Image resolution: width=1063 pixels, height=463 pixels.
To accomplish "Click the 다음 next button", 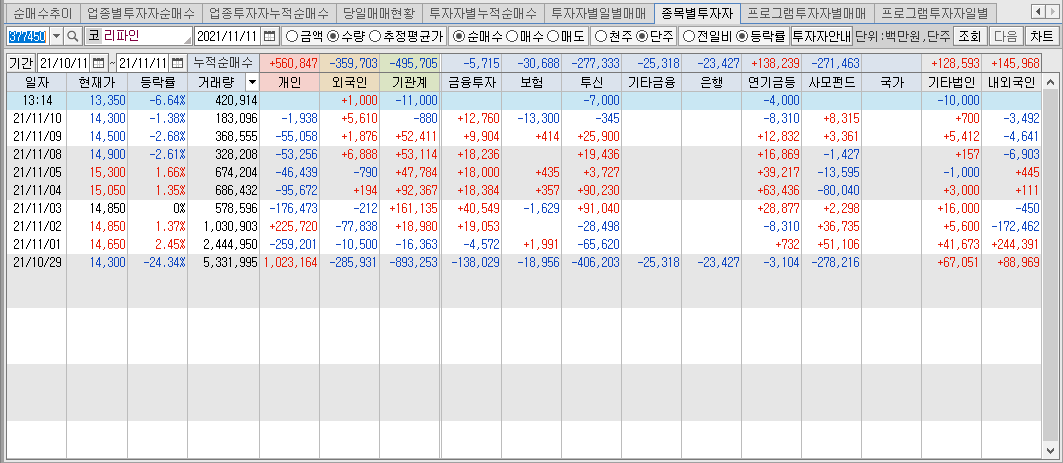I will pos(1005,36).
